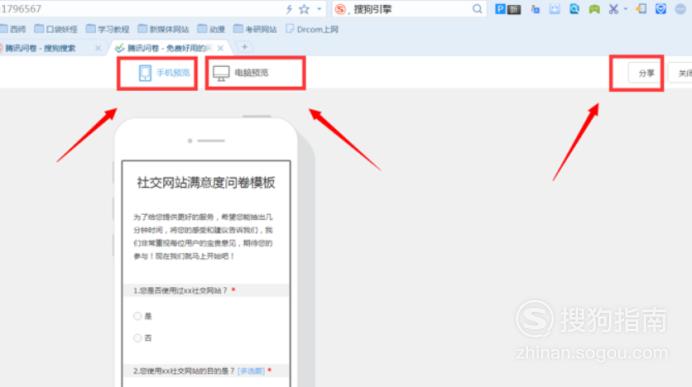
Task: Click the blue translate extension icon
Action: point(535,9)
